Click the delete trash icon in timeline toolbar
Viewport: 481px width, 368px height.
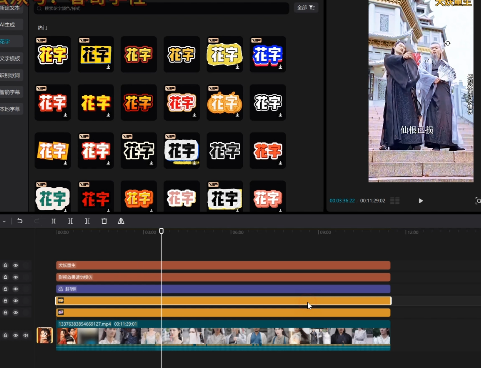pyautogui.click(x=104, y=221)
